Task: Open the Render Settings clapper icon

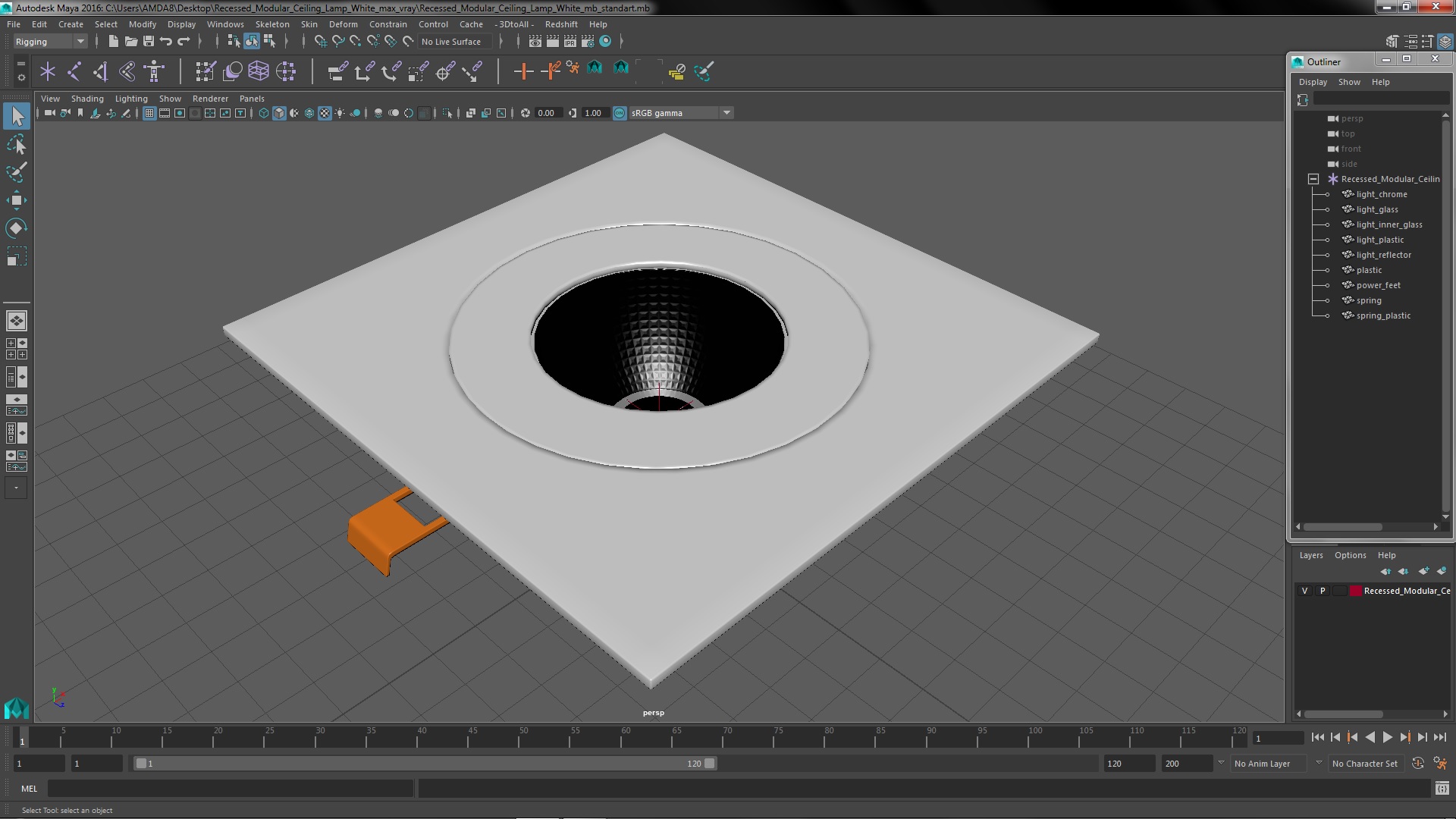Action: 587,42
